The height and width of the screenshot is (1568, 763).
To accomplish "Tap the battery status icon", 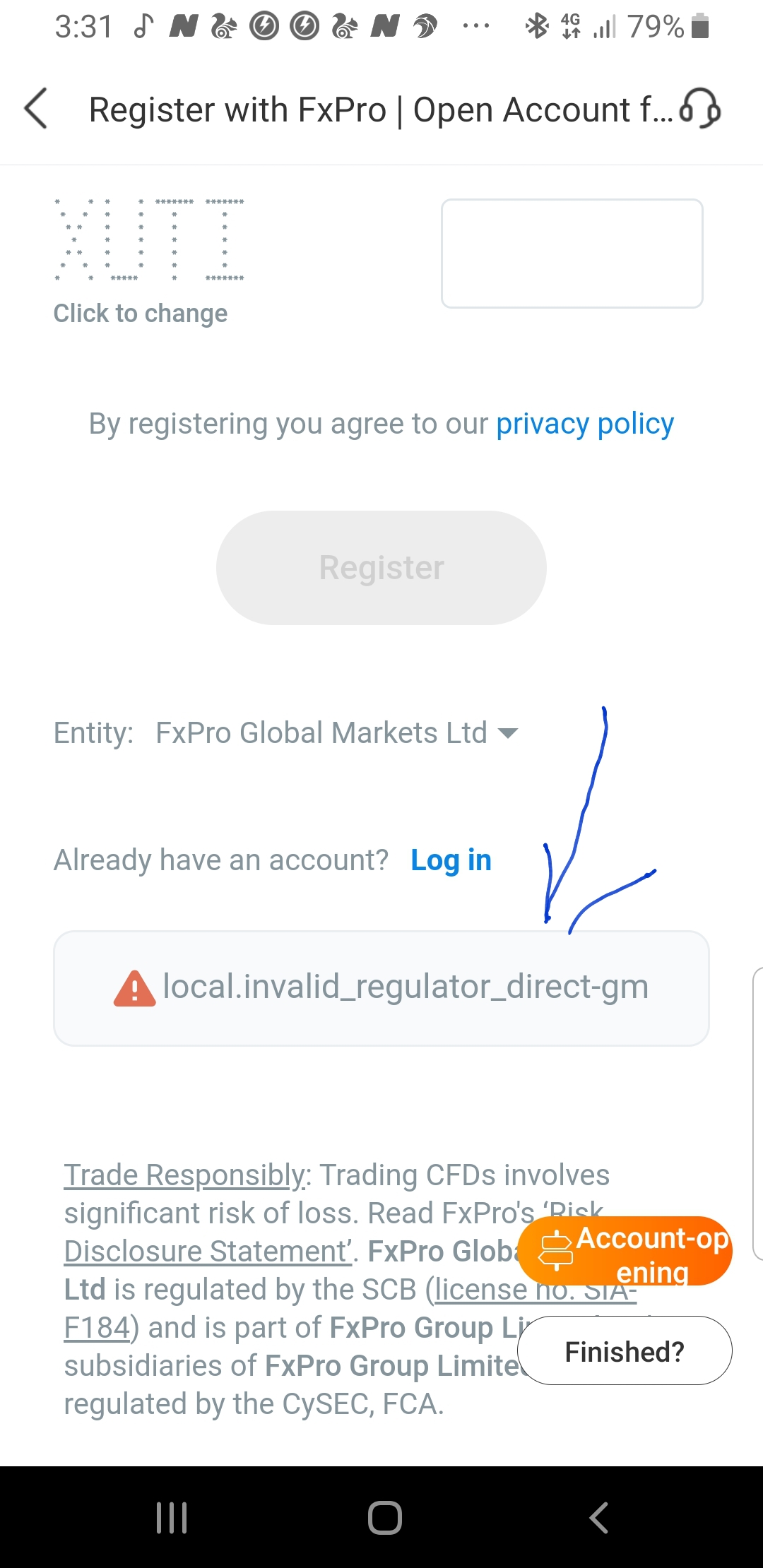I will (x=700, y=26).
